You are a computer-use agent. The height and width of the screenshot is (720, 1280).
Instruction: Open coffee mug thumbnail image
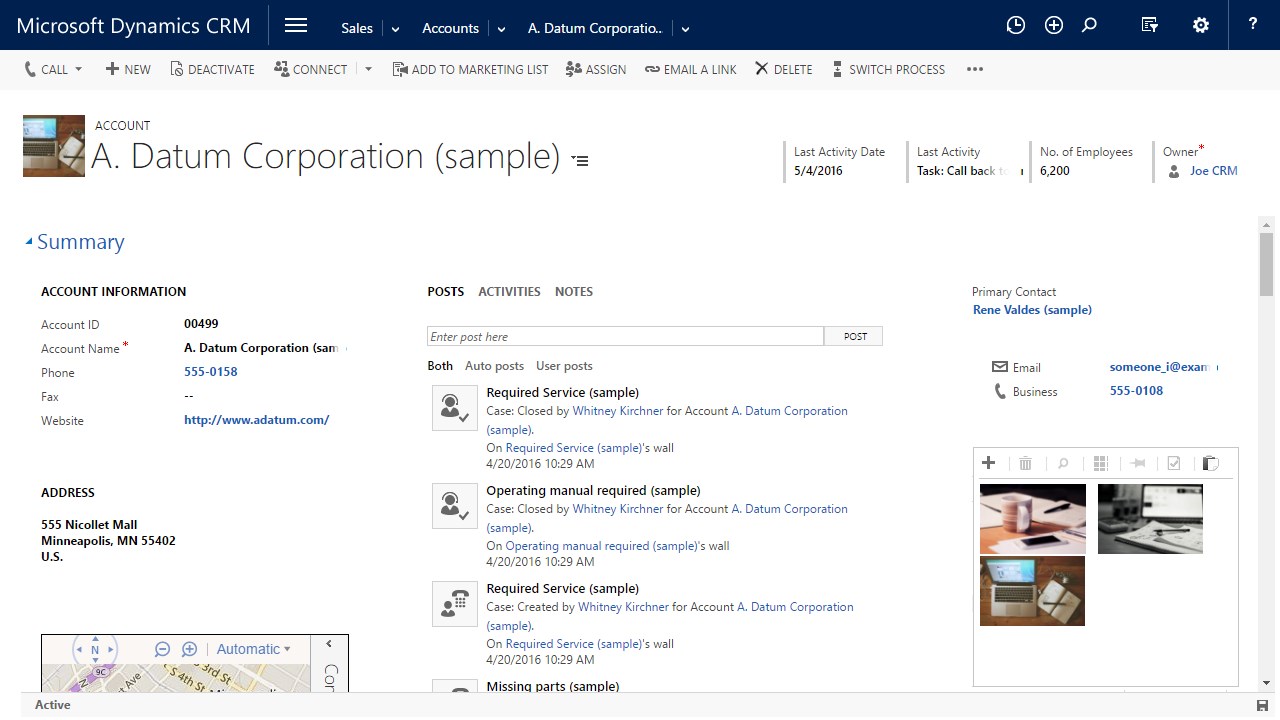1033,519
